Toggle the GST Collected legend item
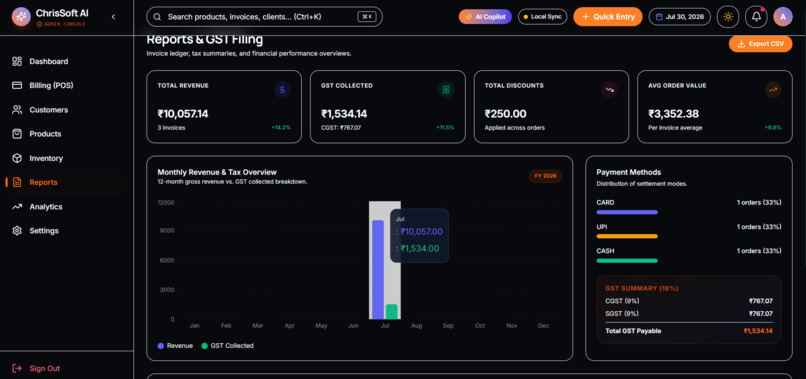Viewport: 806px width, 379px height. [227, 346]
